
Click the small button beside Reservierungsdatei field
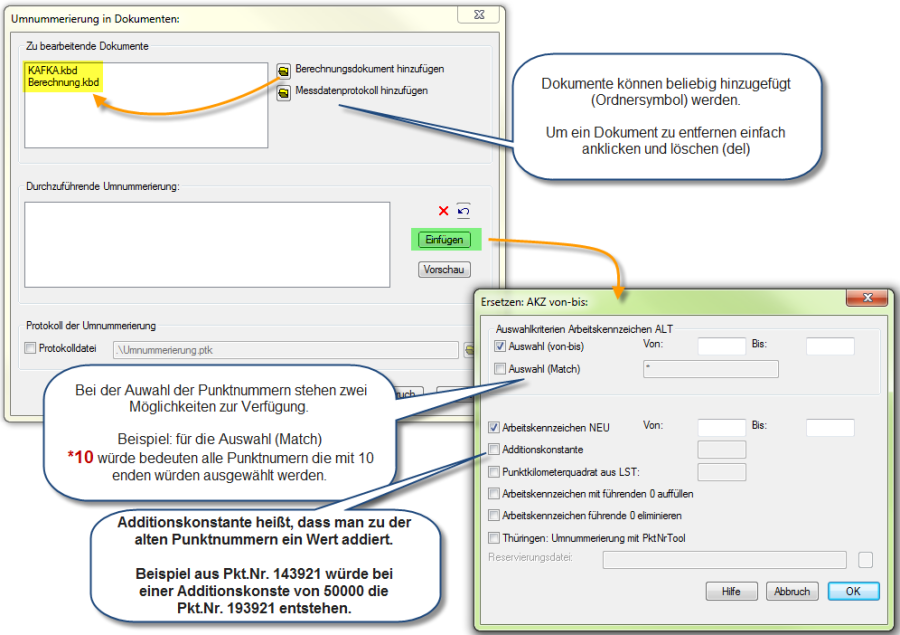pyautogui.click(x=865, y=559)
